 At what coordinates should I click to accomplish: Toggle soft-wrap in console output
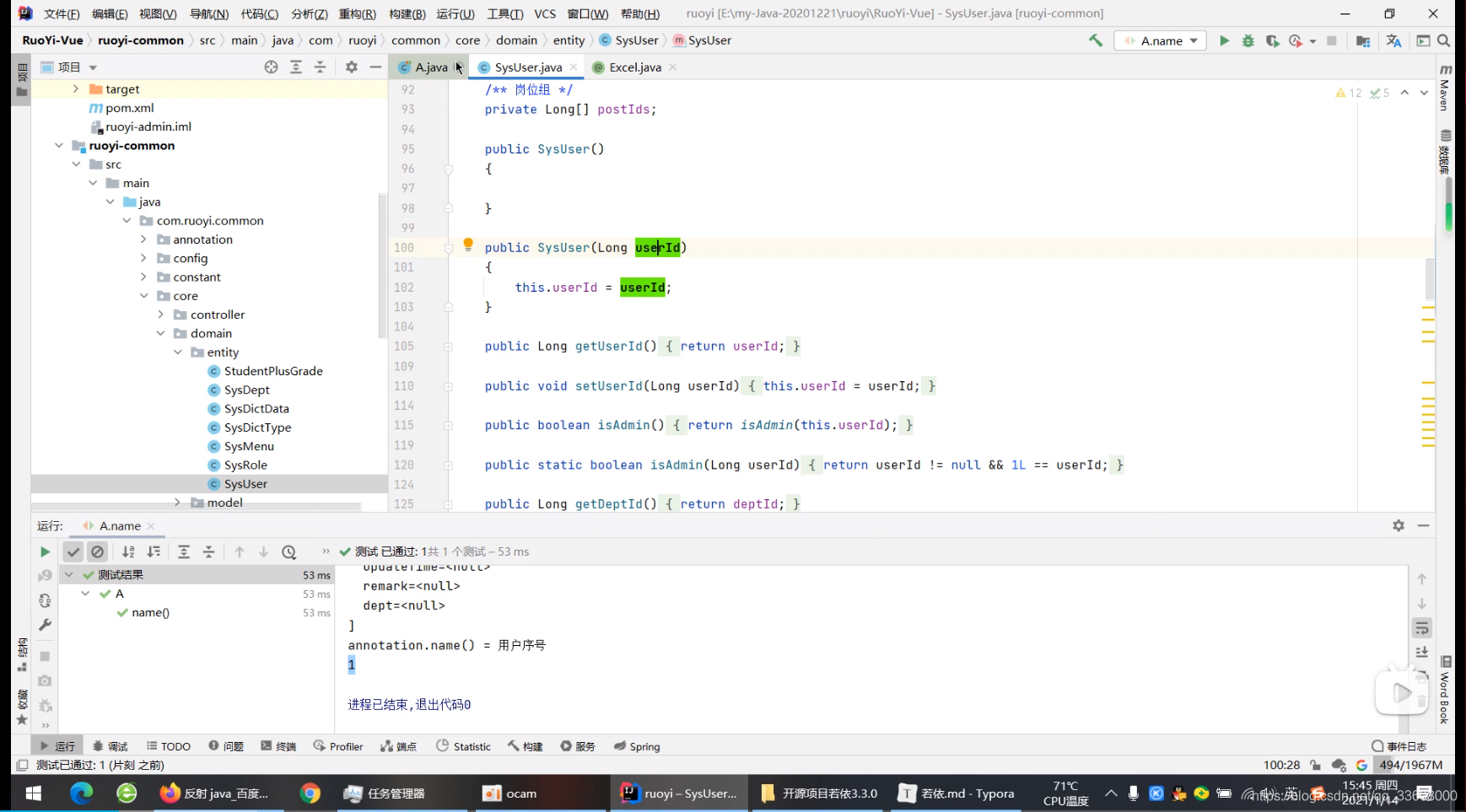pyautogui.click(x=1422, y=628)
